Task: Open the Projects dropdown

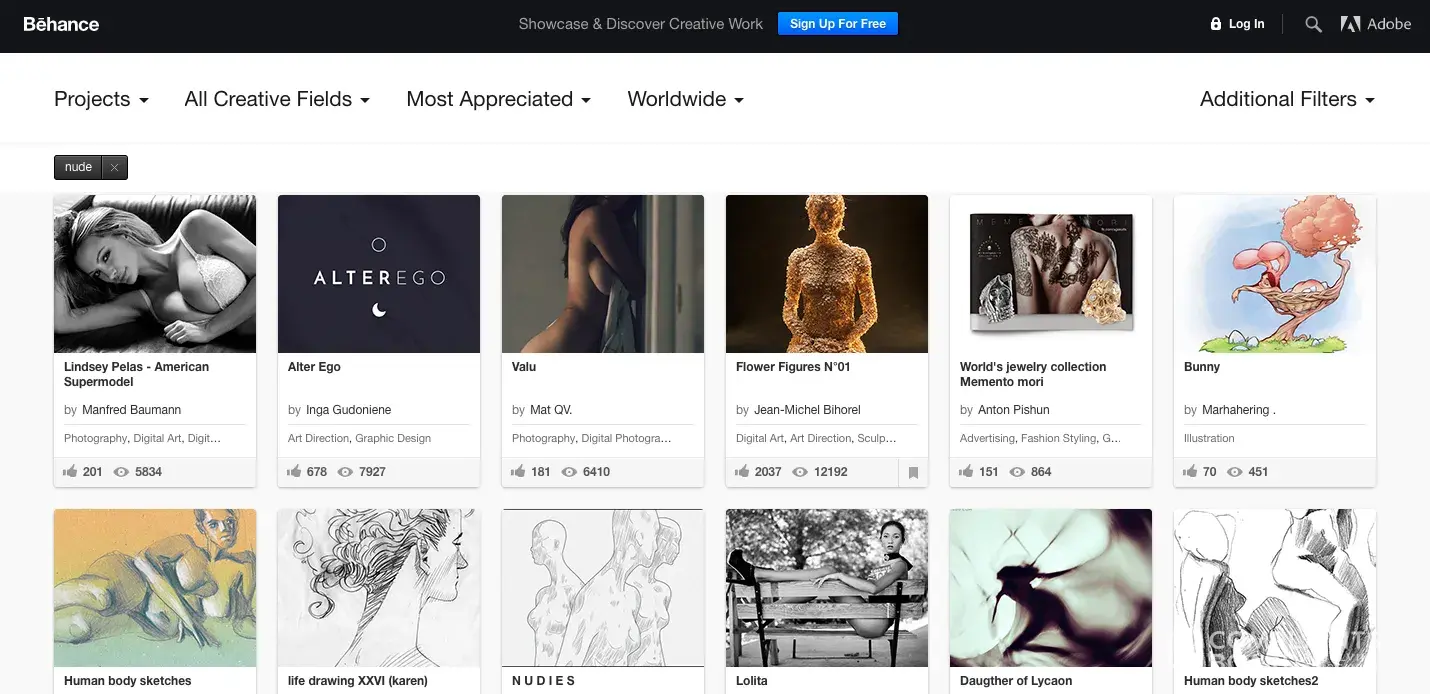Action: [101, 99]
